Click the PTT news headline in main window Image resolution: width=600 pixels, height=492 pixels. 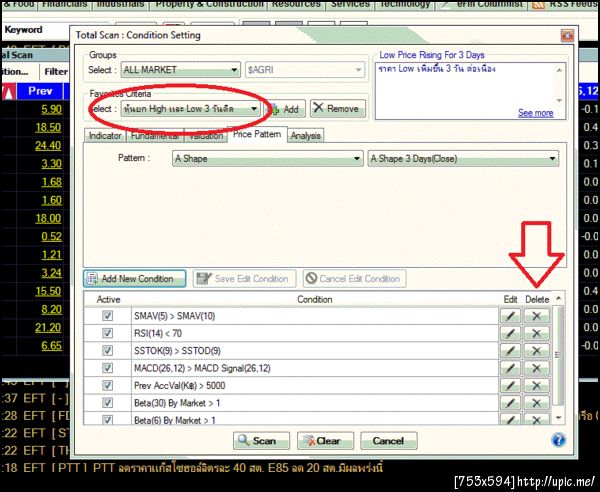237,468
